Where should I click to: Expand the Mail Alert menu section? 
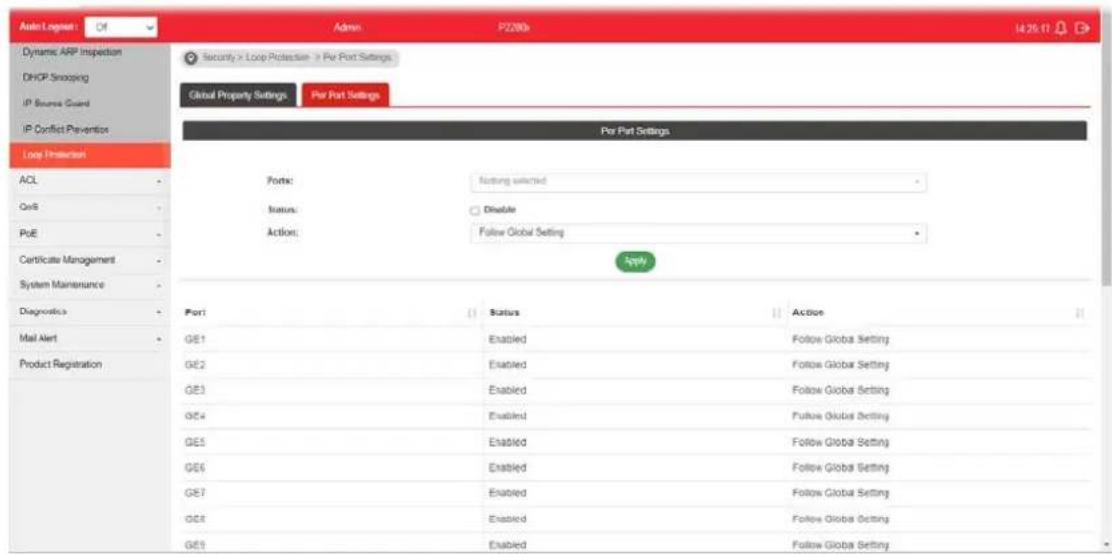click(x=90, y=338)
